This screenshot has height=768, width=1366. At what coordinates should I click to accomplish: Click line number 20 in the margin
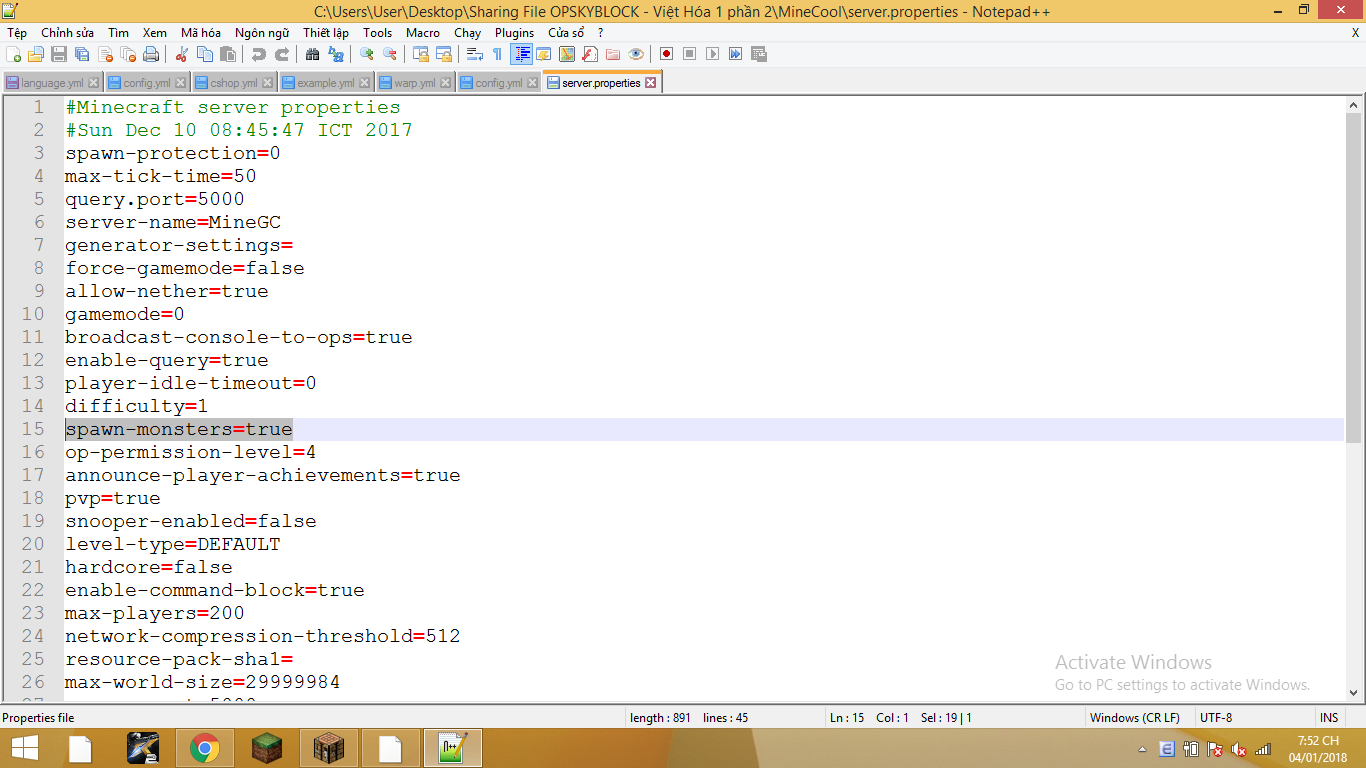tap(33, 544)
